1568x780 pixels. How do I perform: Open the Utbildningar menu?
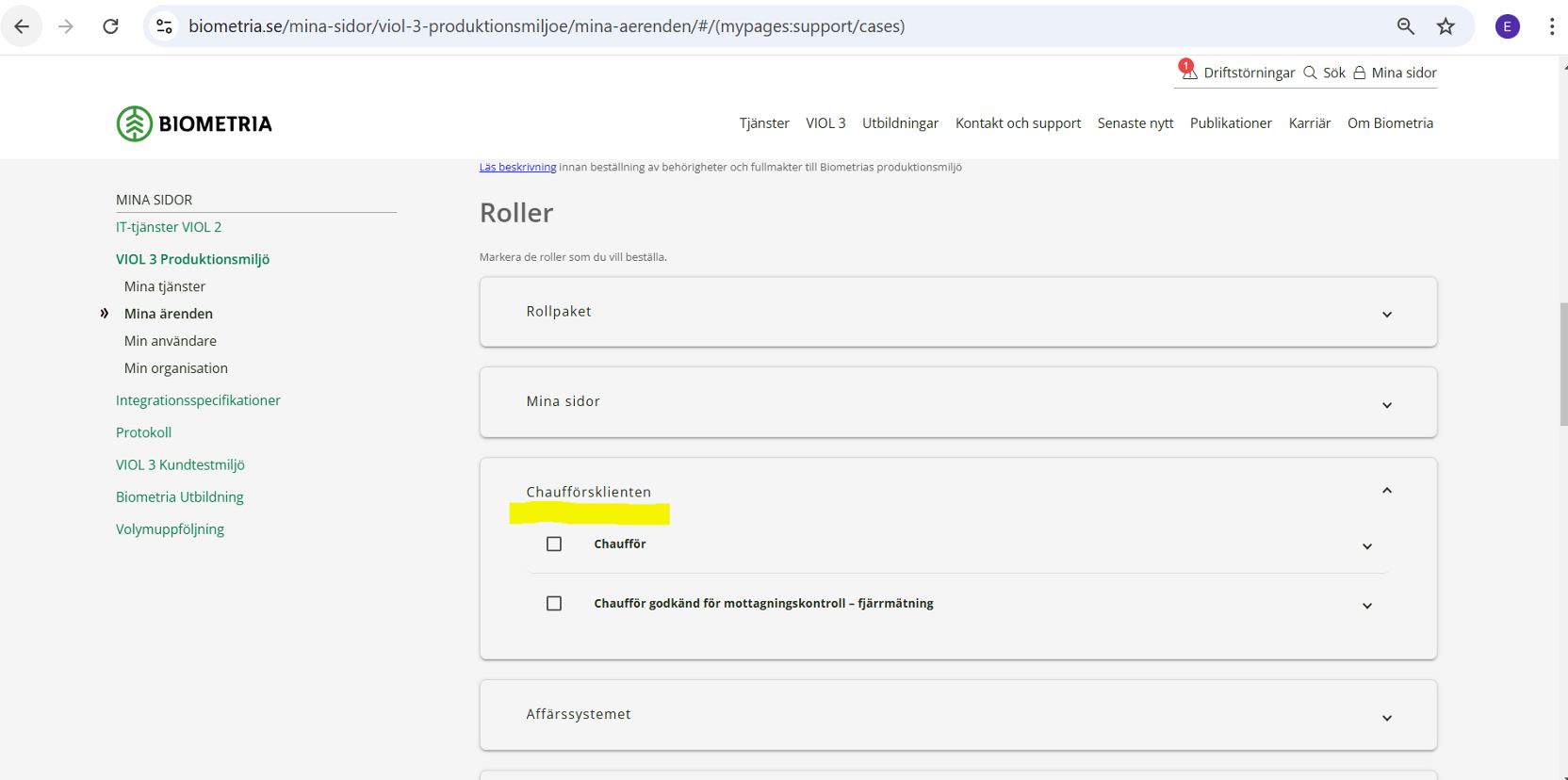coord(900,123)
